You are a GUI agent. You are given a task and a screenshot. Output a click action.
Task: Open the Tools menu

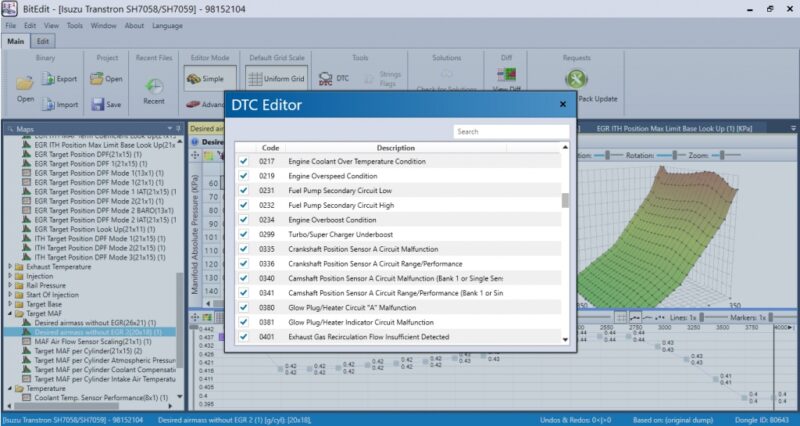pyautogui.click(x=75, y=25)
